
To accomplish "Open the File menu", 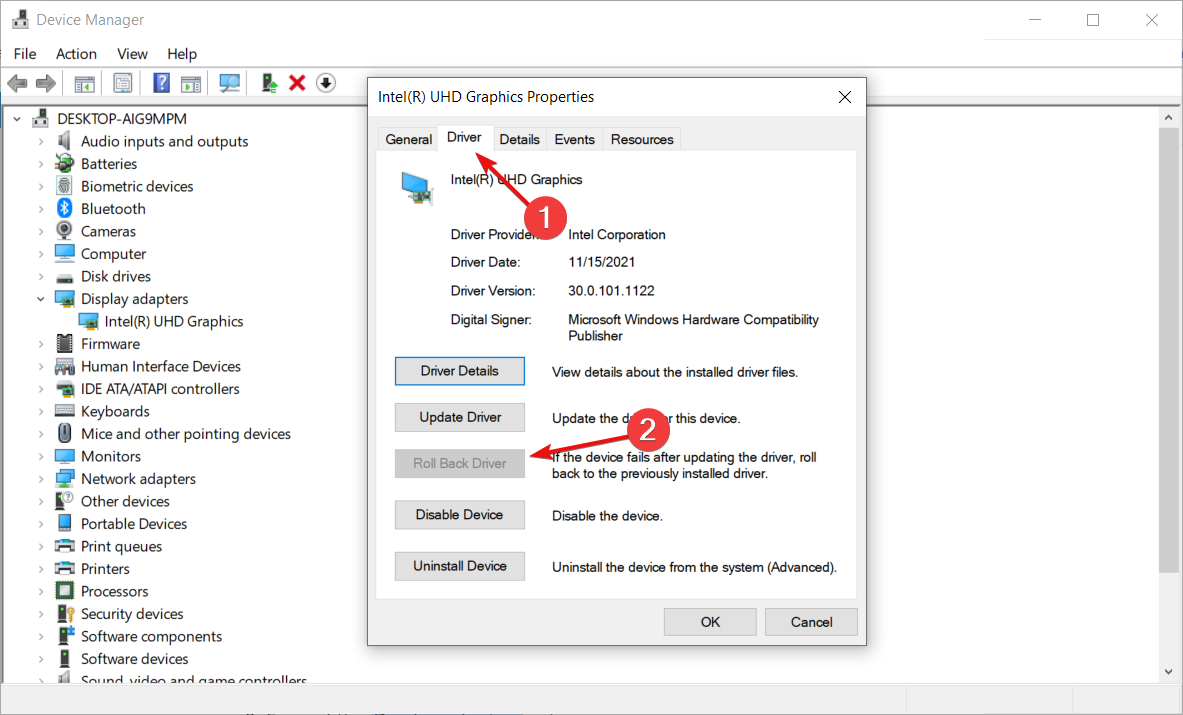I will pyautogui.click(x=25, y=54).
